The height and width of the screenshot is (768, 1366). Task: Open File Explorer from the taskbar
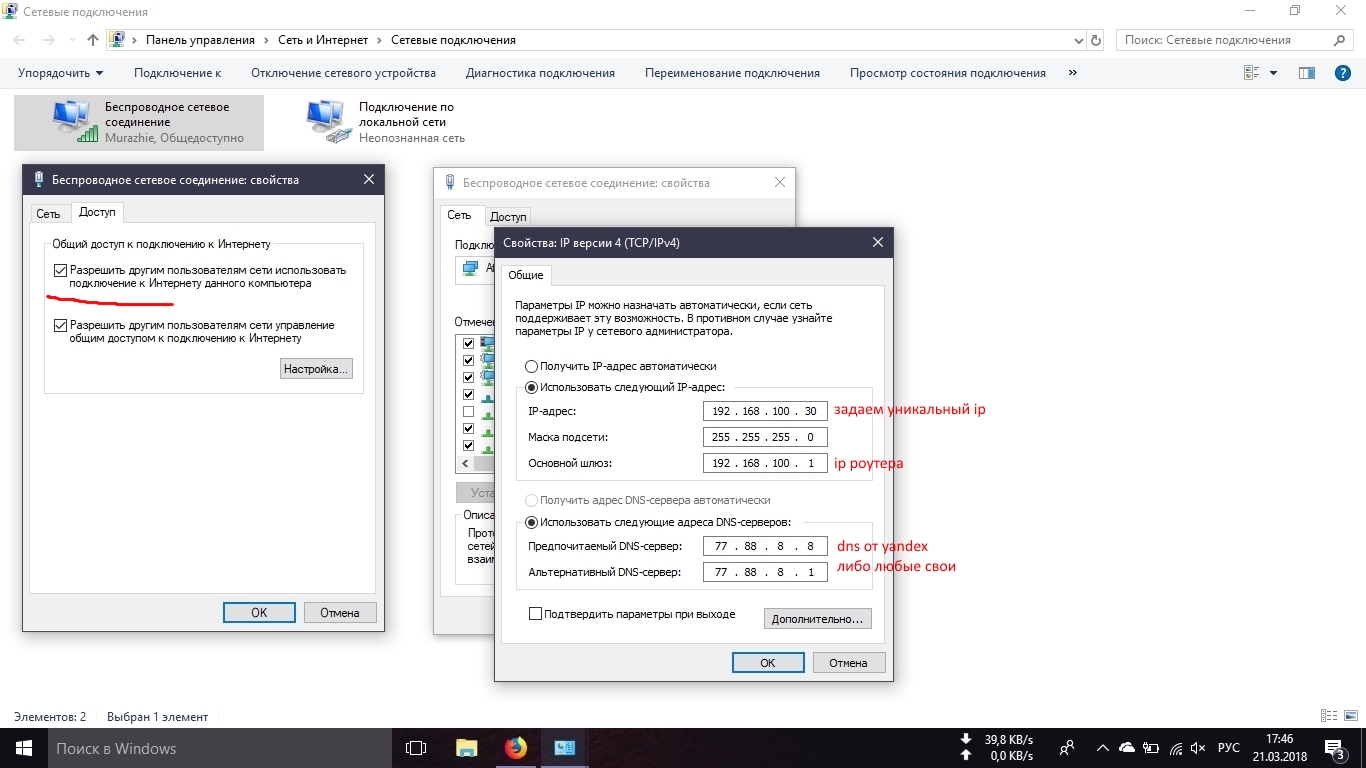[466, 748]
